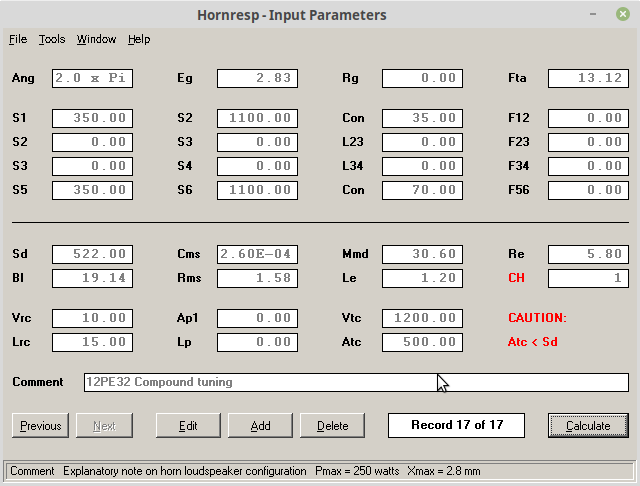
Task: Click the S2 field showing 0.00
Action: [x=92, y=142]
